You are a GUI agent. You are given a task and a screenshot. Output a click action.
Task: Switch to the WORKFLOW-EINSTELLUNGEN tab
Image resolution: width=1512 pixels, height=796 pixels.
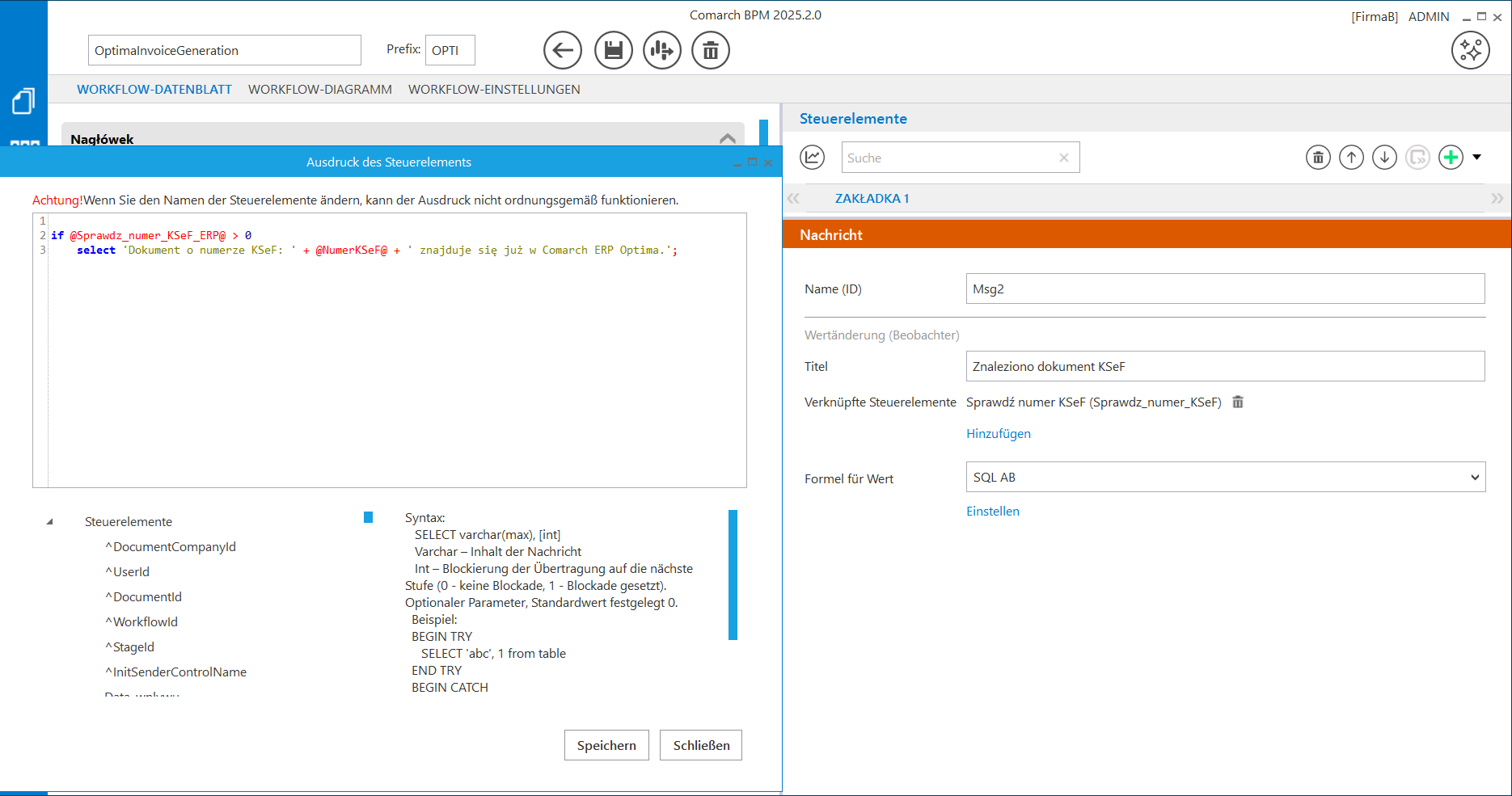coord(494,89)
